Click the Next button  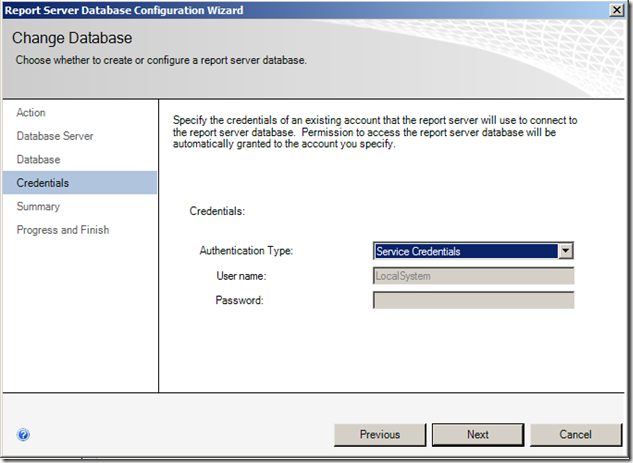[x=478, y=434]
